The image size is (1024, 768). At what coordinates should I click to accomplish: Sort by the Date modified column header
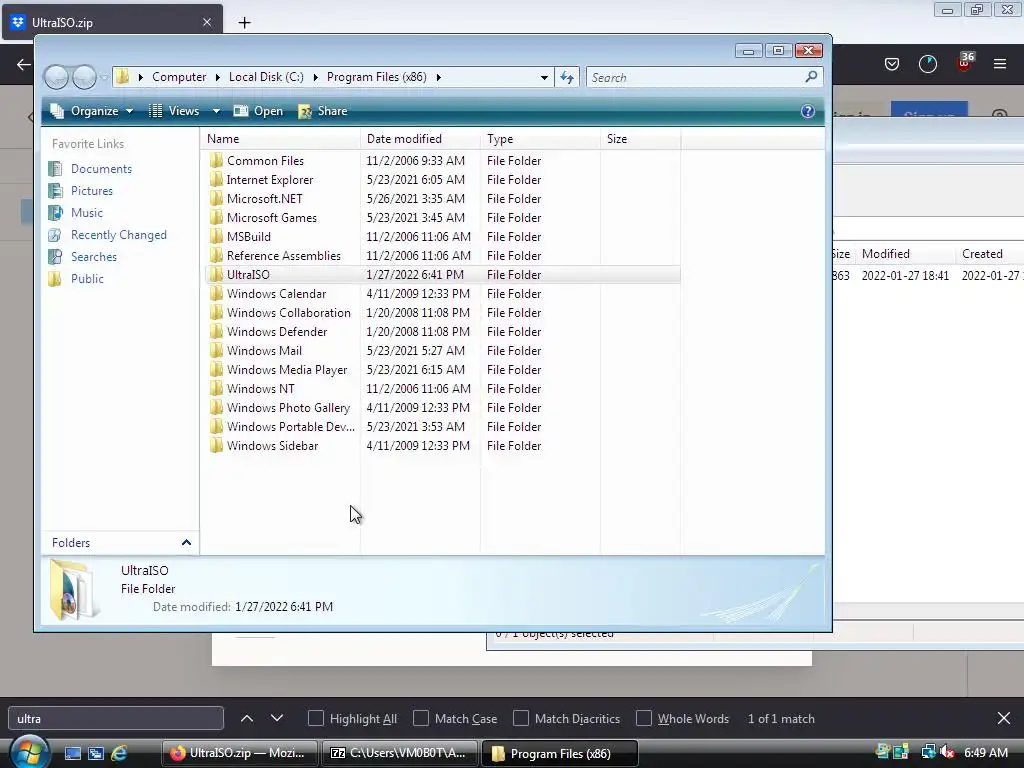(x=421, y=138)
